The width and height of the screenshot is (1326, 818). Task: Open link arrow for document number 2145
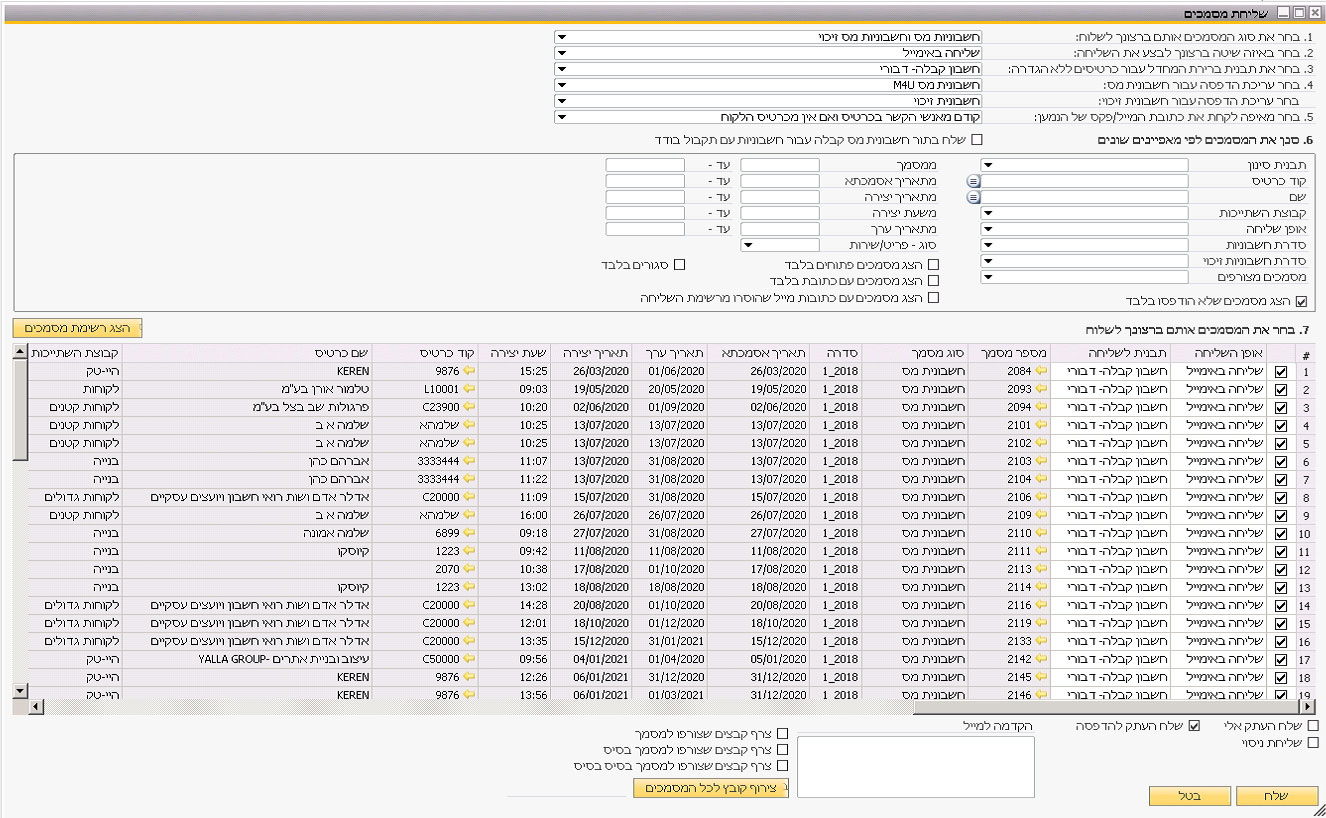tap(1041, 677)
